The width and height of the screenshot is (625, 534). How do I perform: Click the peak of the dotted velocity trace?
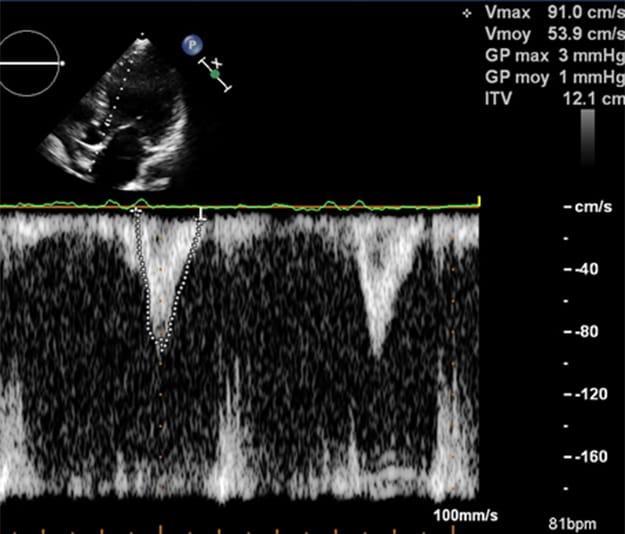click(160, 352)
